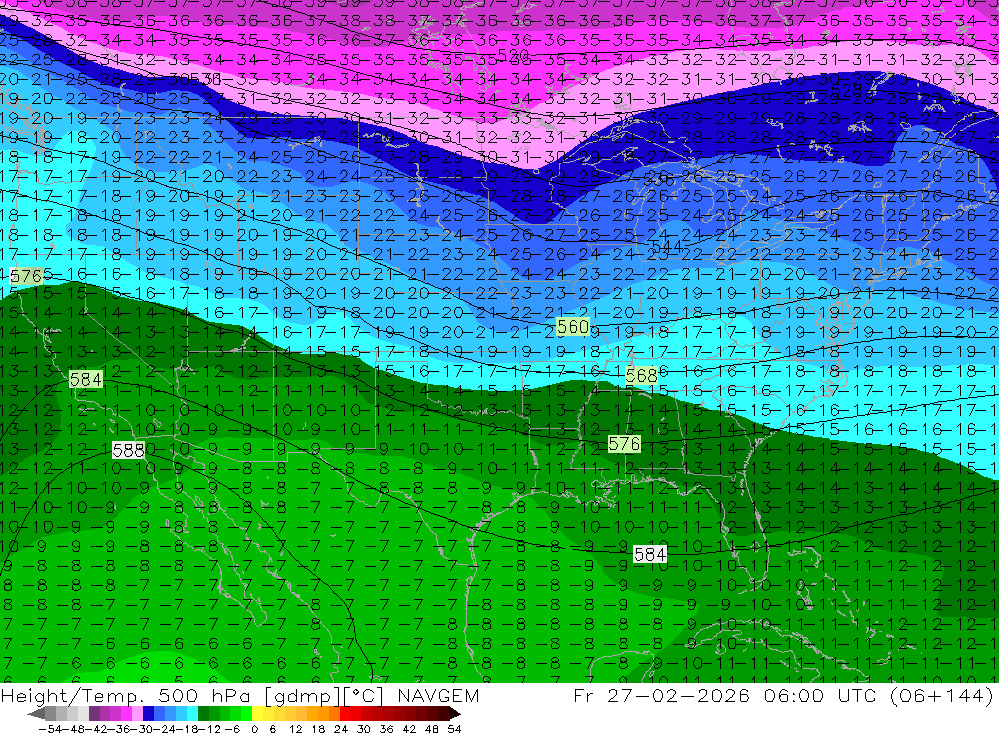The width and height of the screenshot is (1000, 733).
Task: Click the legend value -6
Action: pyautogui.click(x=232, y=729)
